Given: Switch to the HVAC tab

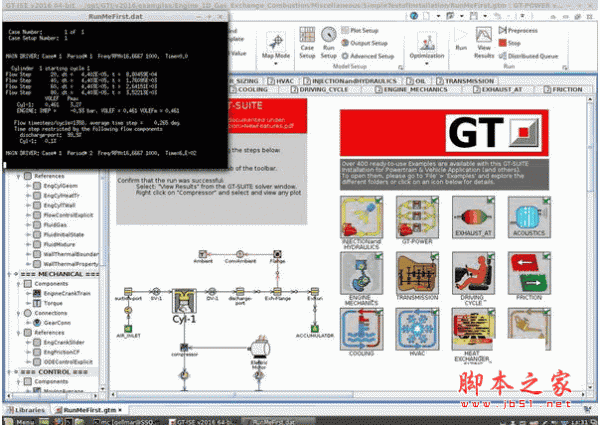Looking at the screenshot, I should click(x=280, y=81).
